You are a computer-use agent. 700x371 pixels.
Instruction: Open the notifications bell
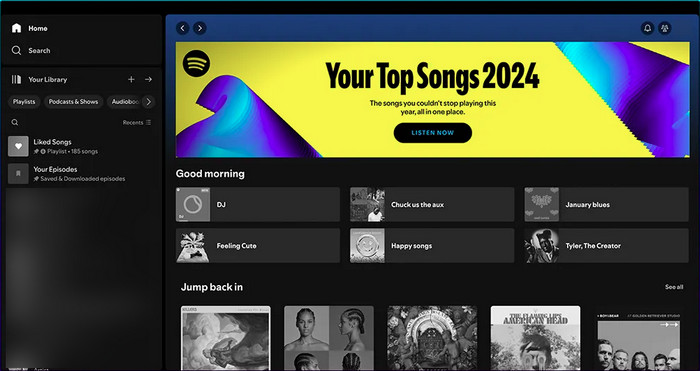[647, 28]
